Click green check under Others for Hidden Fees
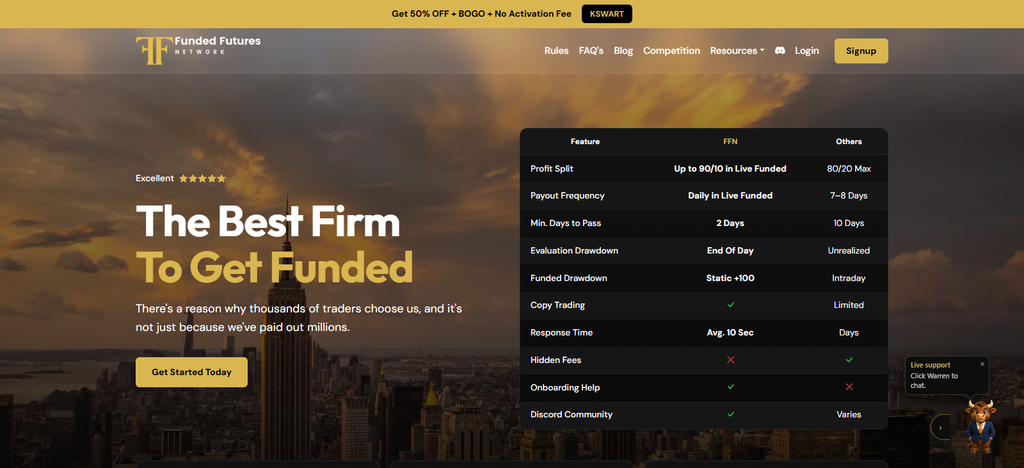The image size is (1024, 468). (849, 360)
